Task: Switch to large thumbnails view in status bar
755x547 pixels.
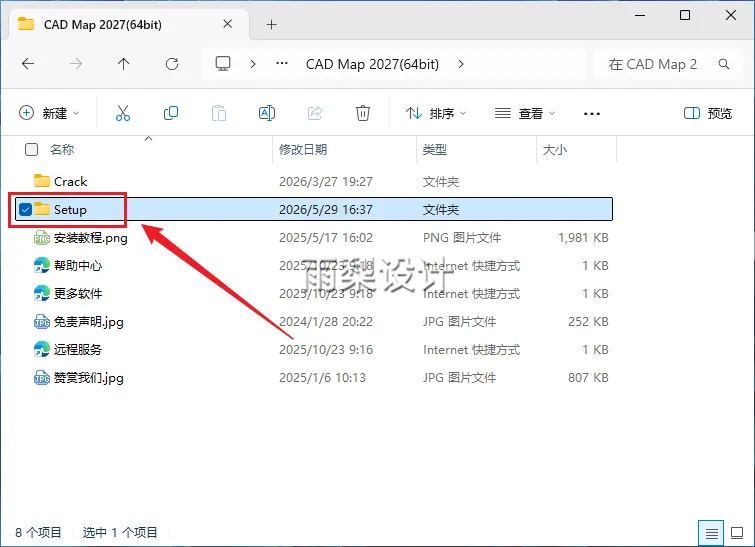Action: (x=737, y=533)
